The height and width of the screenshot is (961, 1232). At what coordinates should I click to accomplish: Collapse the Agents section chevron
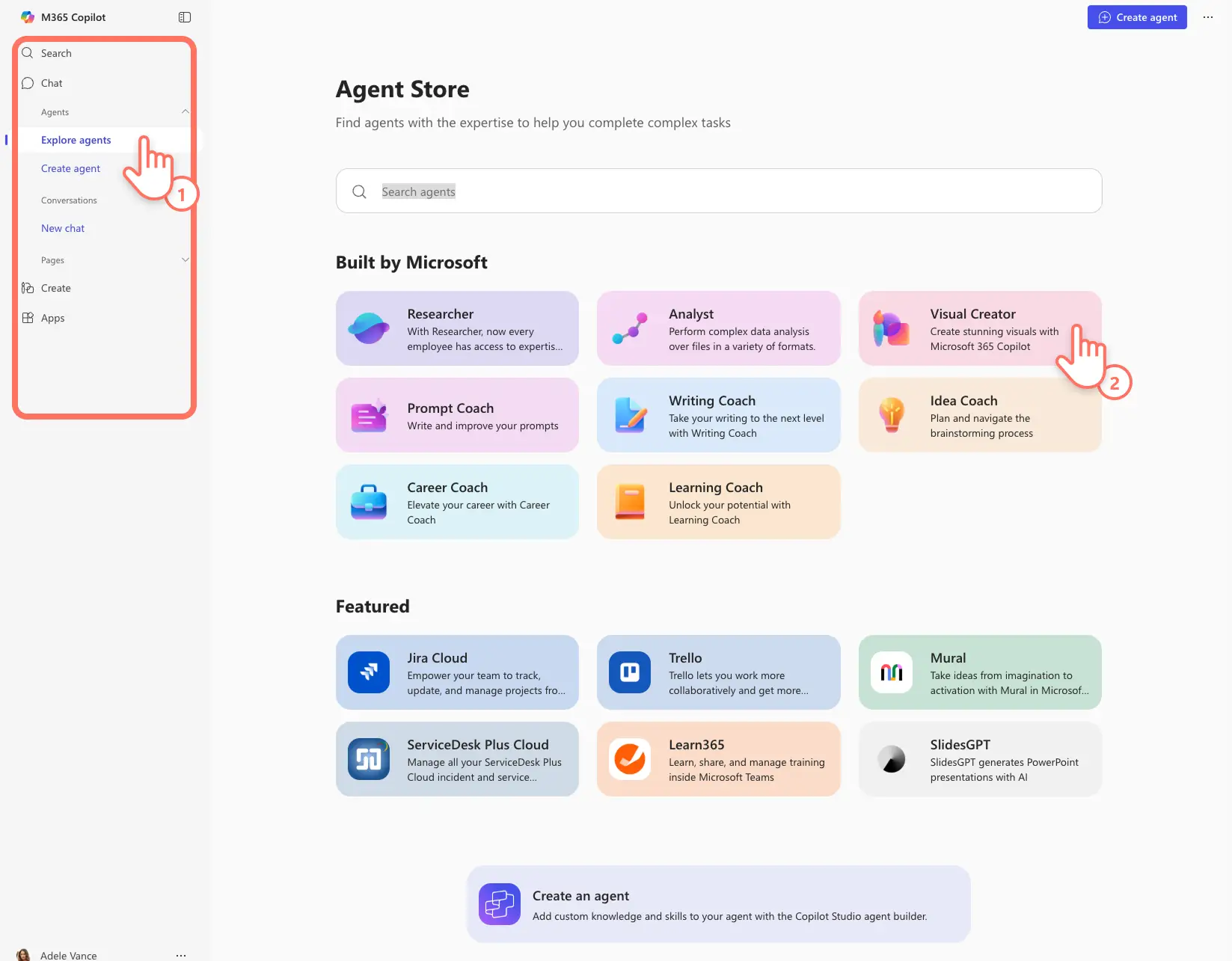(x=186, y=111)
